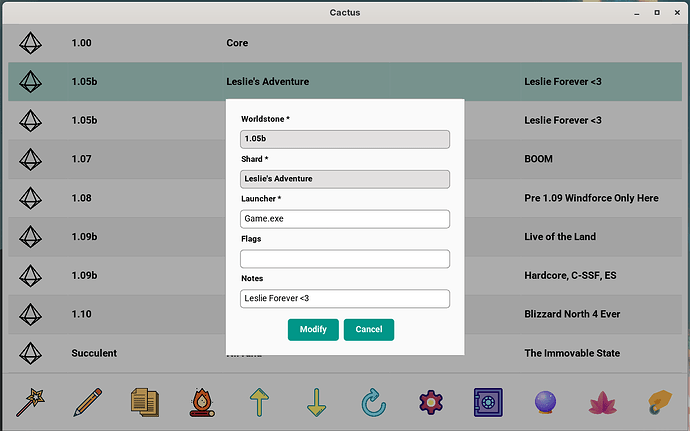Select the 1.00 Core row
The image size is (690, 431).
345,43
